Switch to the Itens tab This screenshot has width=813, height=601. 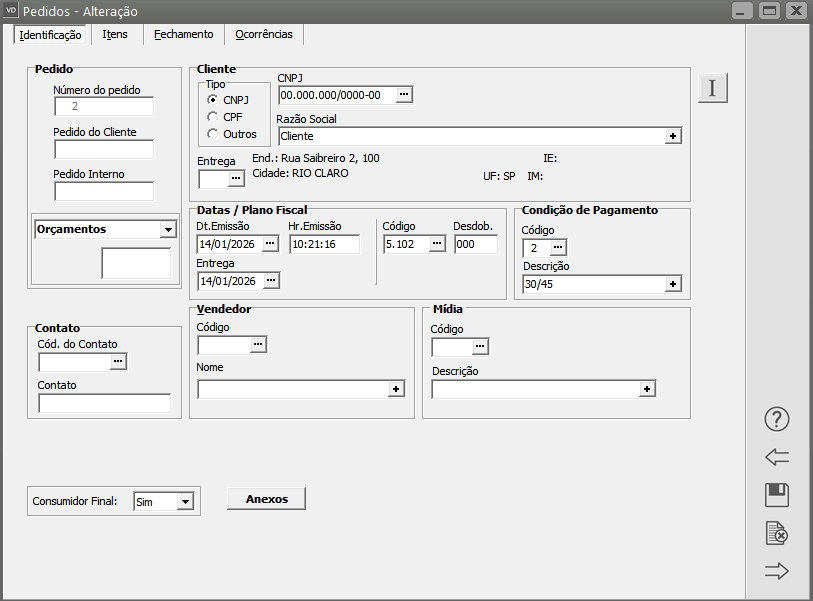[115, 34]
